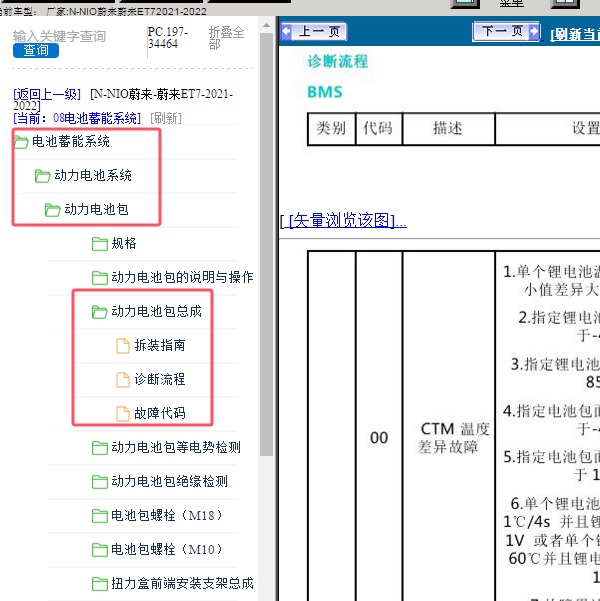This screenshot has height=601, width=600.
Task: Click the 诊断流程 content heading
Action: 338,61
